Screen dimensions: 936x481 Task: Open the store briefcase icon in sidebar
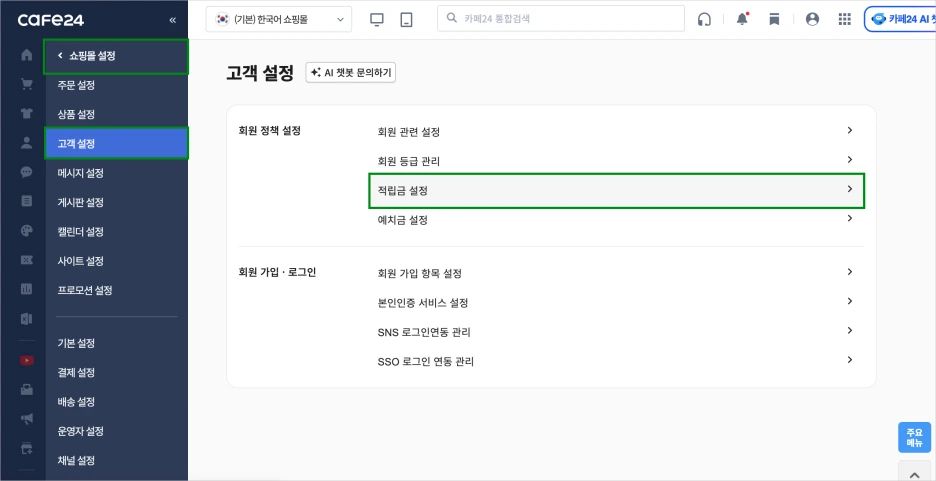26,390
